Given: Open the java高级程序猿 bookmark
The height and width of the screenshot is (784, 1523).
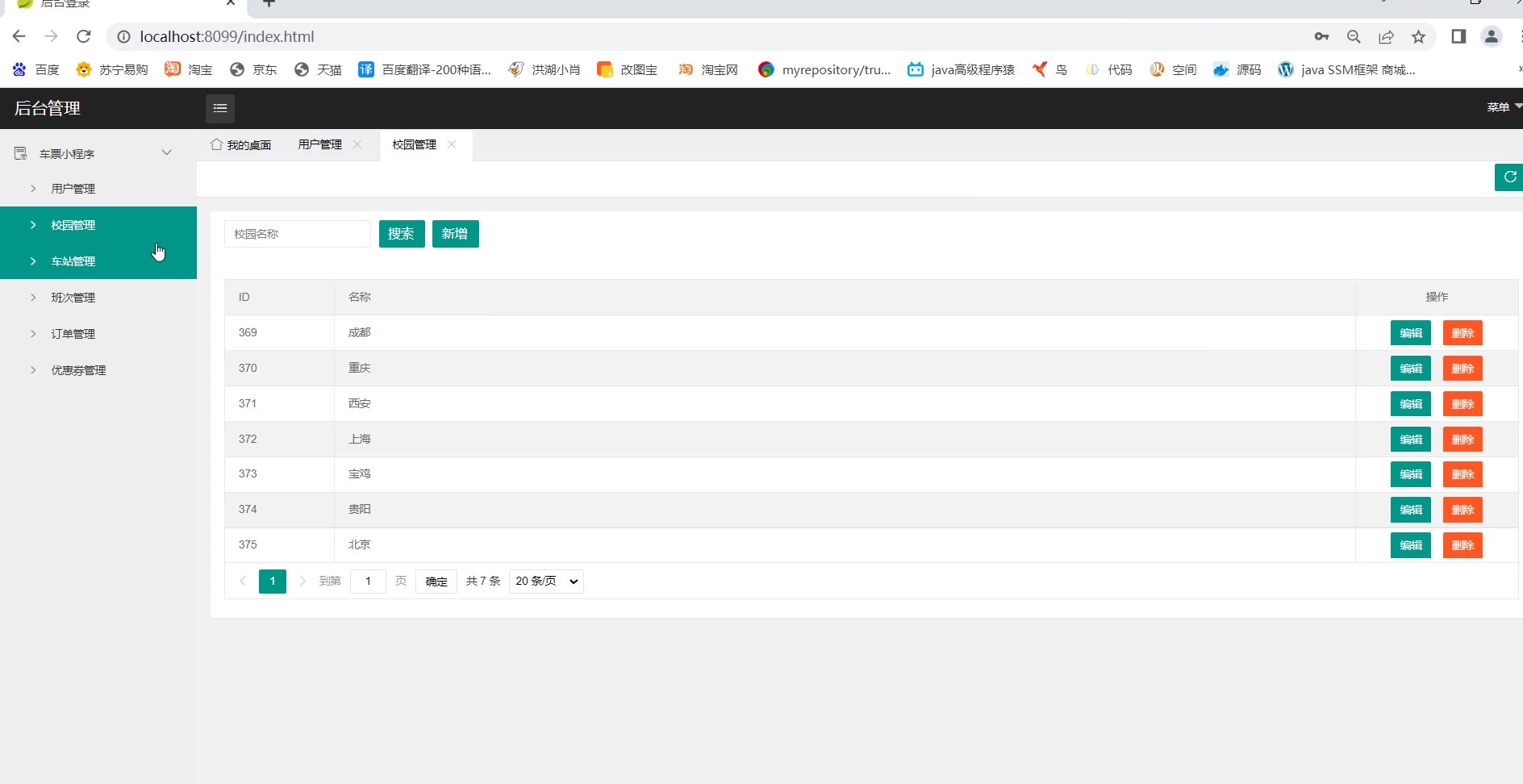Looking at the screenshot, I should tap(961, 69).
